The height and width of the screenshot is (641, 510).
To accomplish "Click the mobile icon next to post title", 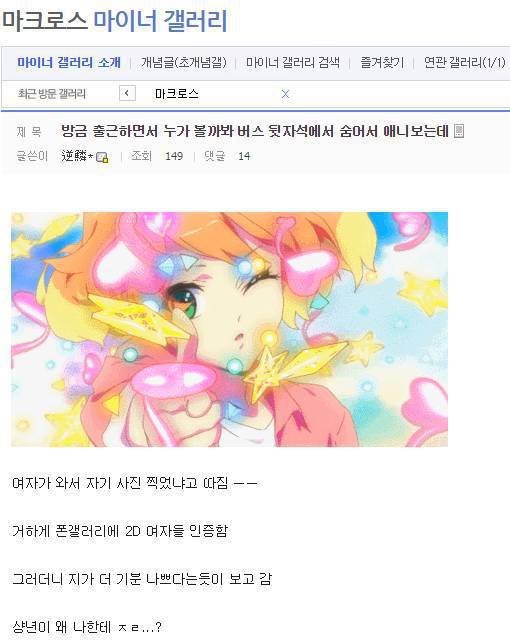I will click(459, 131).
